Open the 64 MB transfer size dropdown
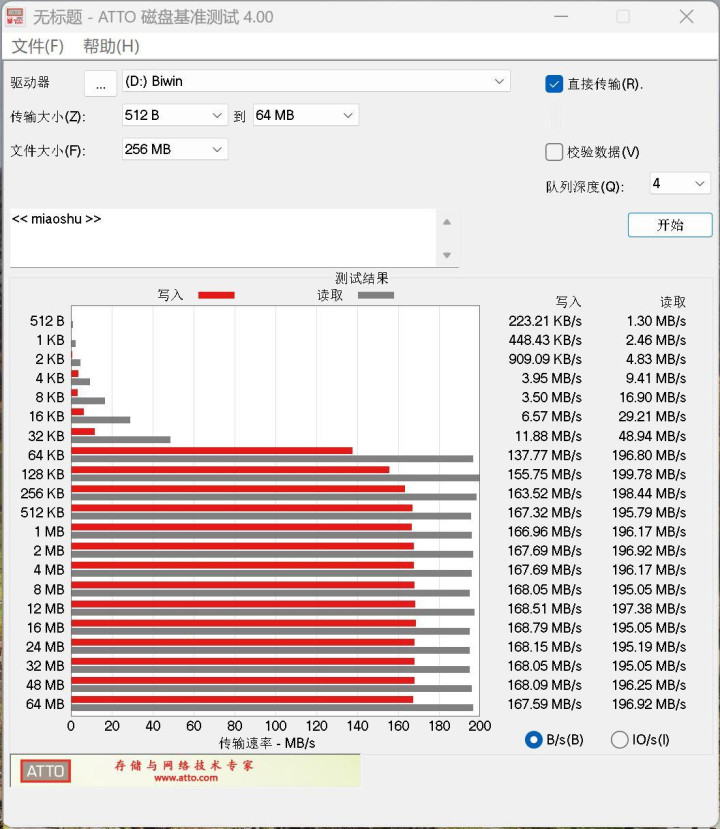The image size is (720, 829). point(306,115)
